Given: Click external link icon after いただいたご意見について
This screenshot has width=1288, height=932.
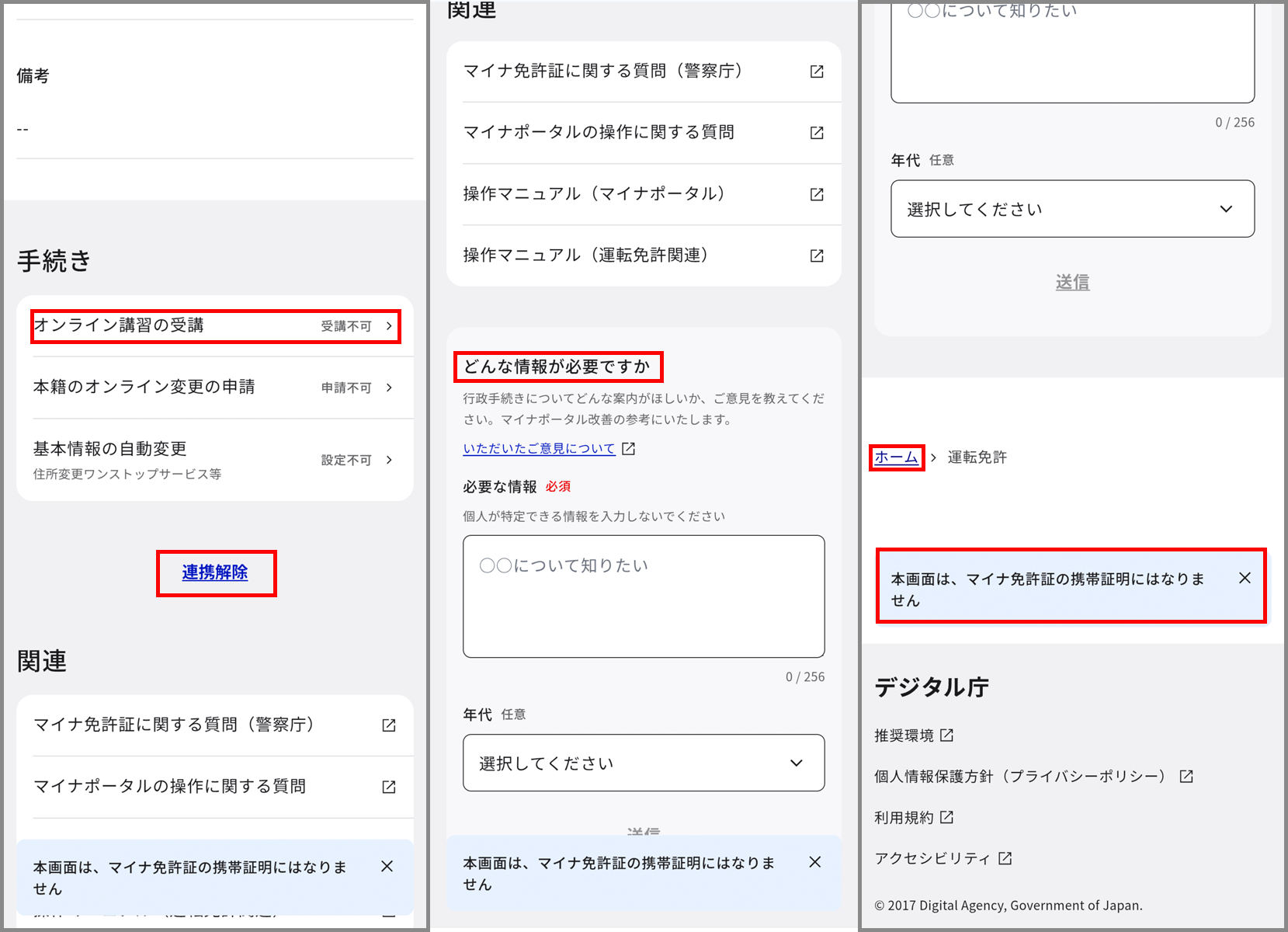Looking at the screenshot, I should point(629,449).
